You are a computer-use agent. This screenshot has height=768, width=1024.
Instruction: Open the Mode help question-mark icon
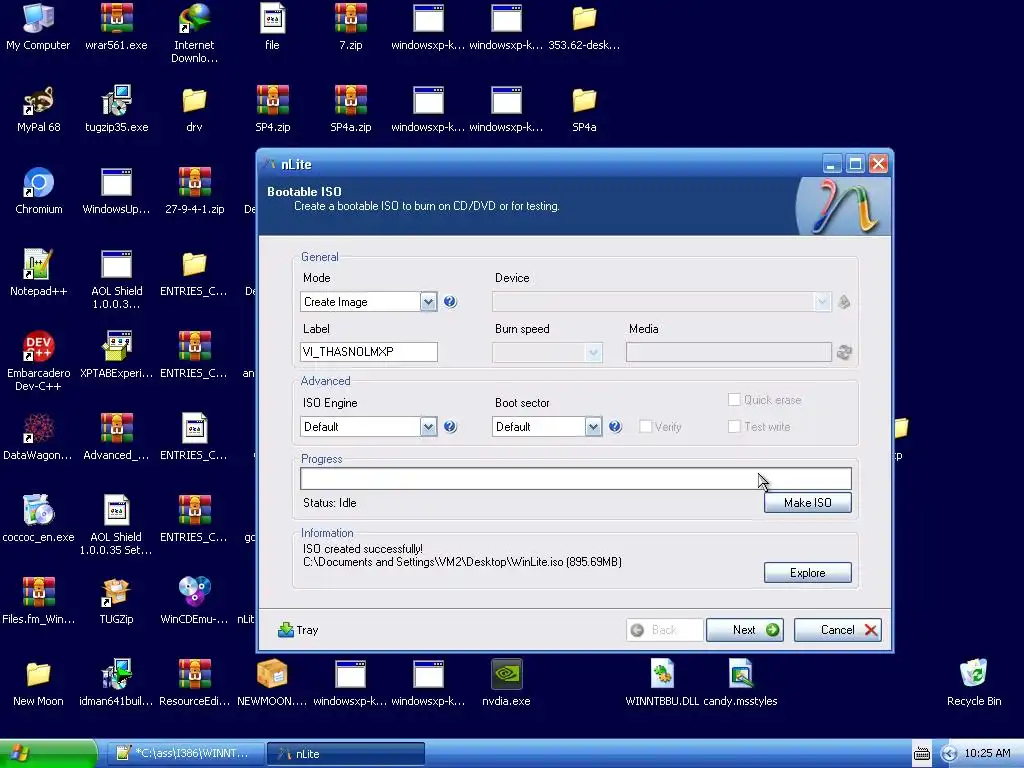[x=450, y=302]
